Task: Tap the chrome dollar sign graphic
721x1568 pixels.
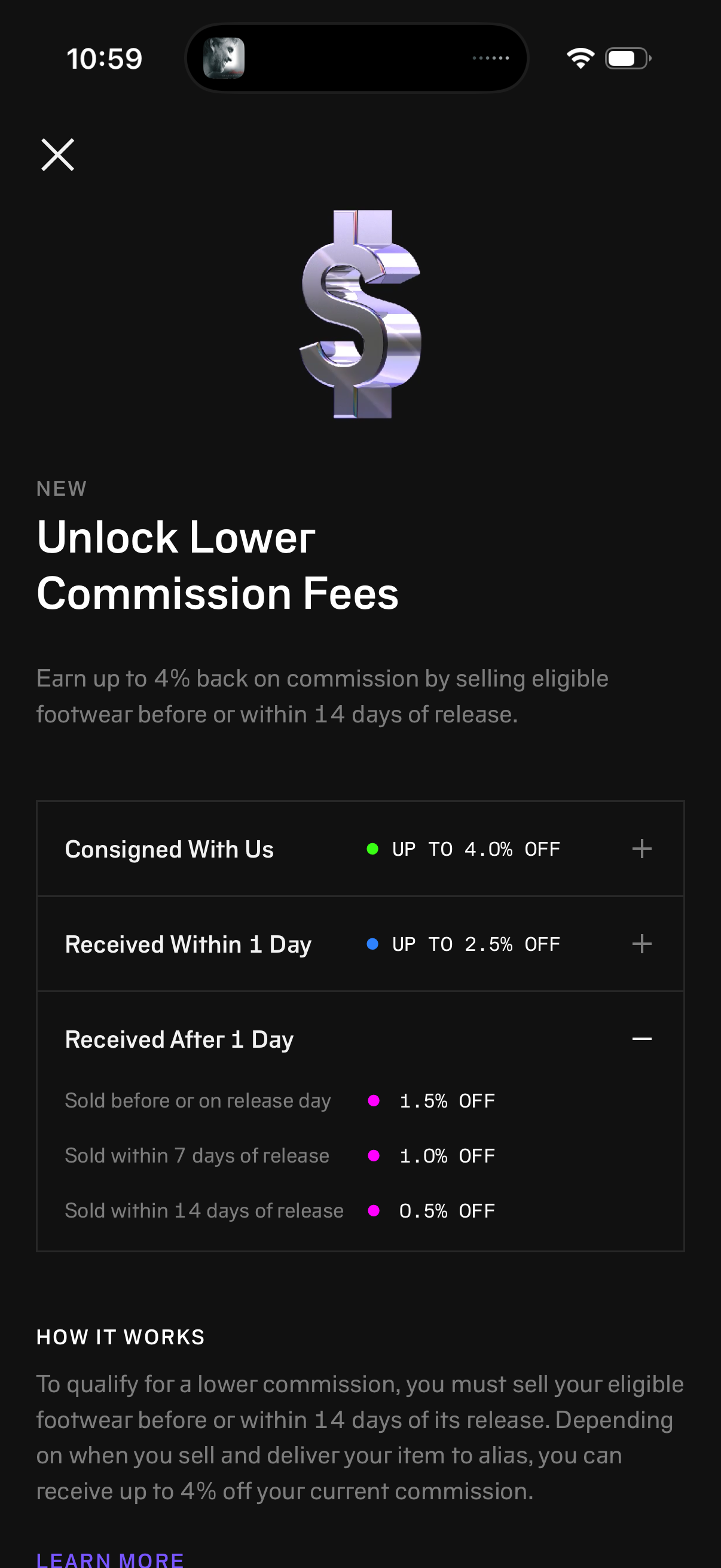Action: point(361,315)
